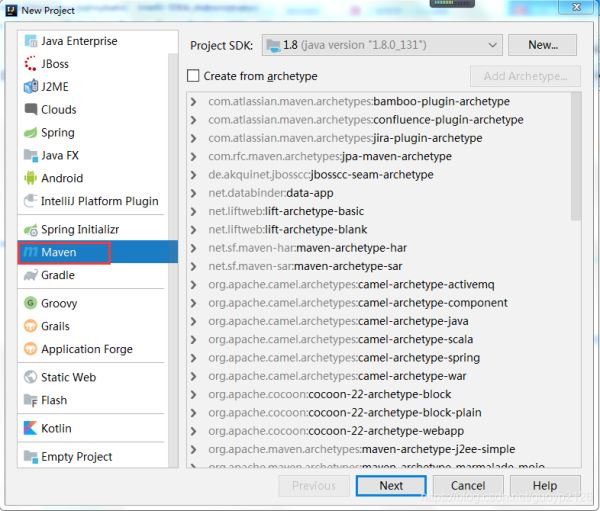600x511 pixels.
Task: Expand lift-archetype-basic entry
Action: pyautogui.click(x=194, y=212)
